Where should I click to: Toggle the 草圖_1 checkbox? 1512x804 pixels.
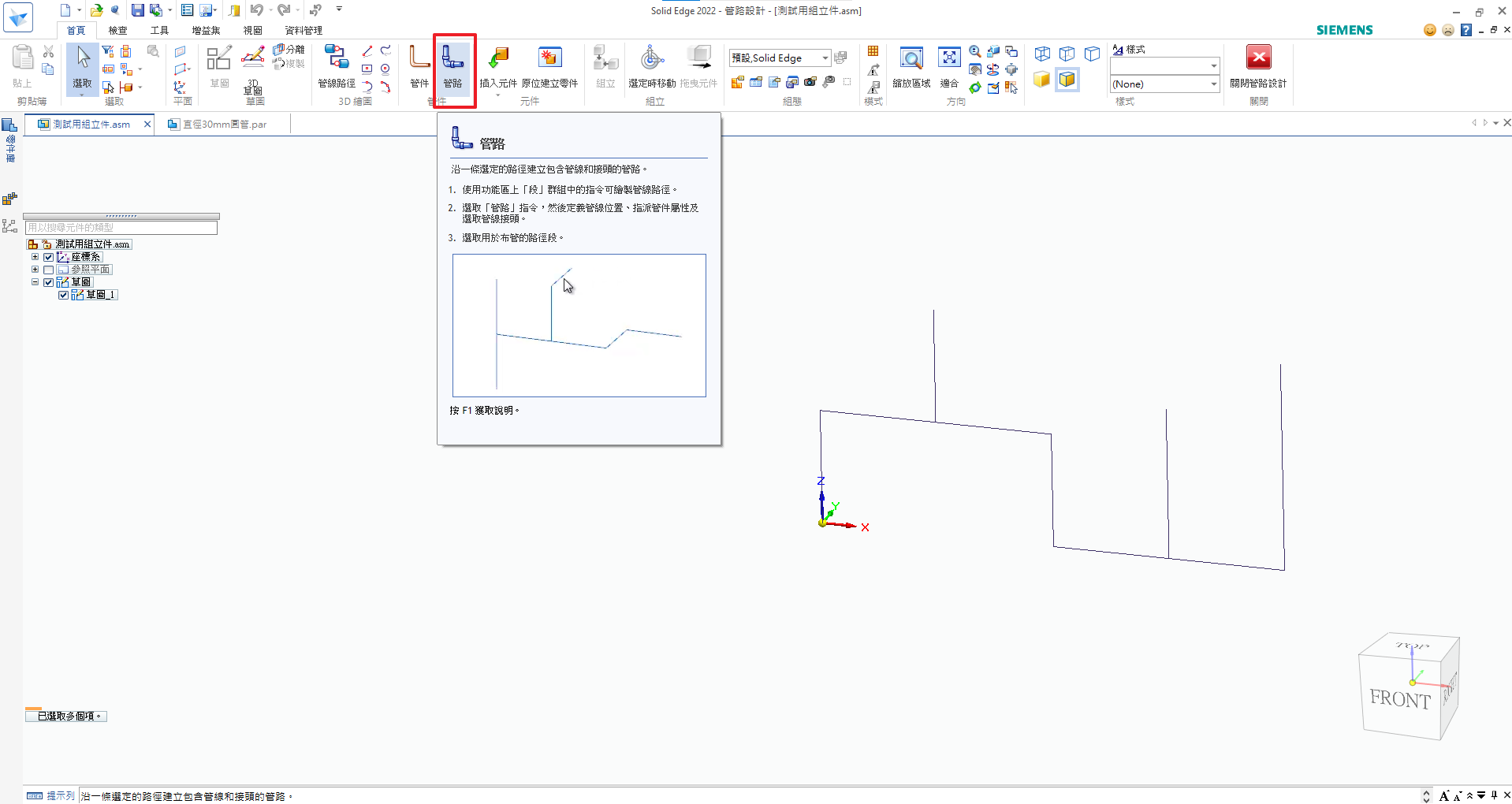coord(63,295)
